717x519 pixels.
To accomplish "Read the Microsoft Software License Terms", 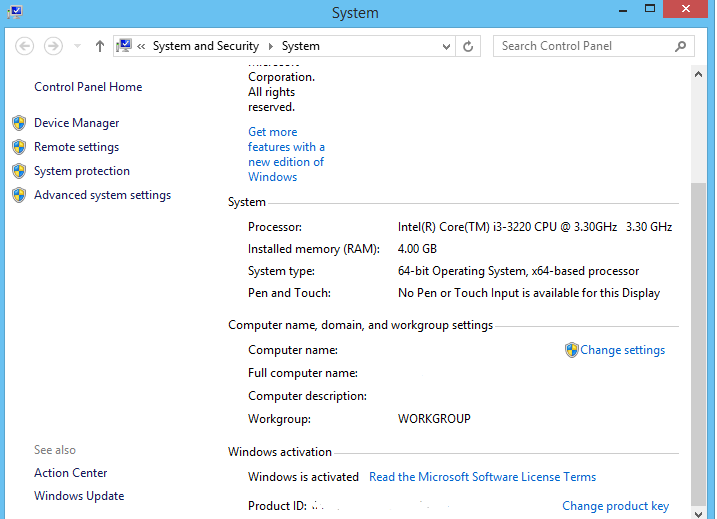I will 482,477.
